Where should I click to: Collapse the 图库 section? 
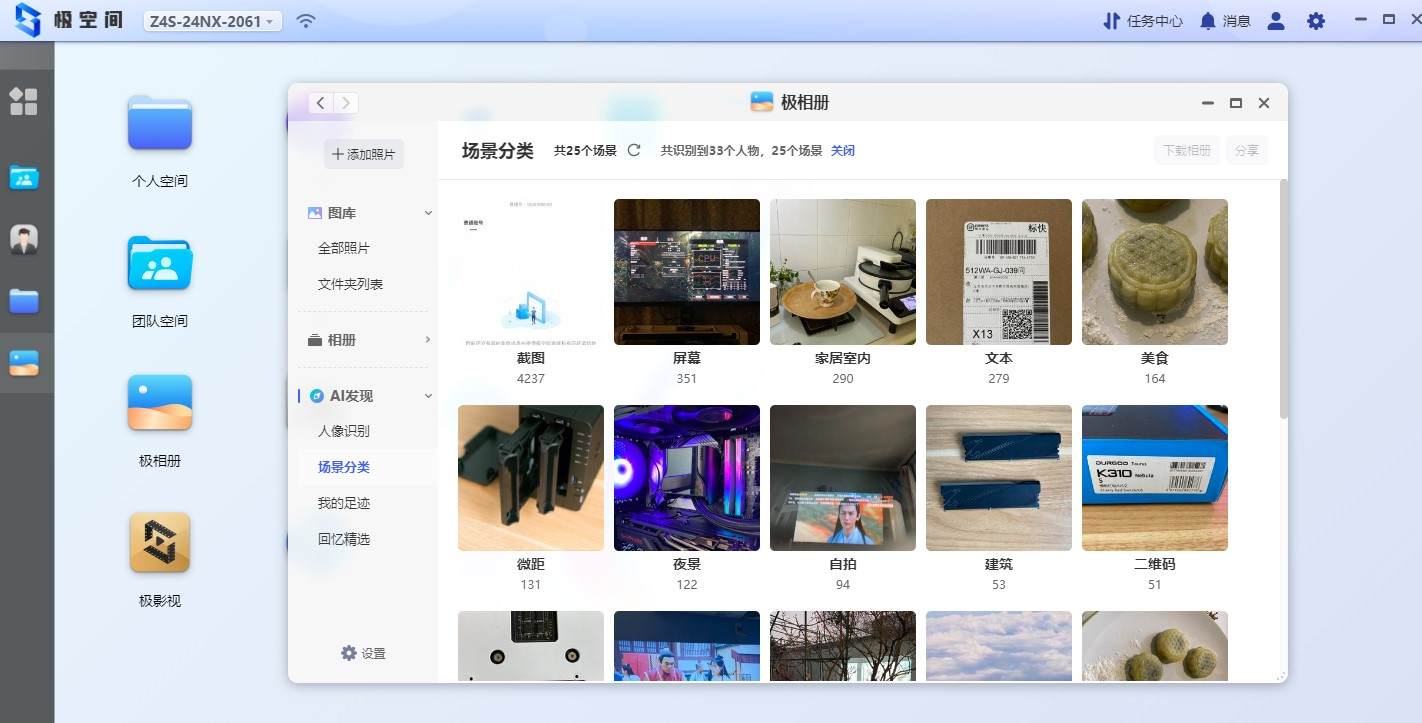coord(428,212)
